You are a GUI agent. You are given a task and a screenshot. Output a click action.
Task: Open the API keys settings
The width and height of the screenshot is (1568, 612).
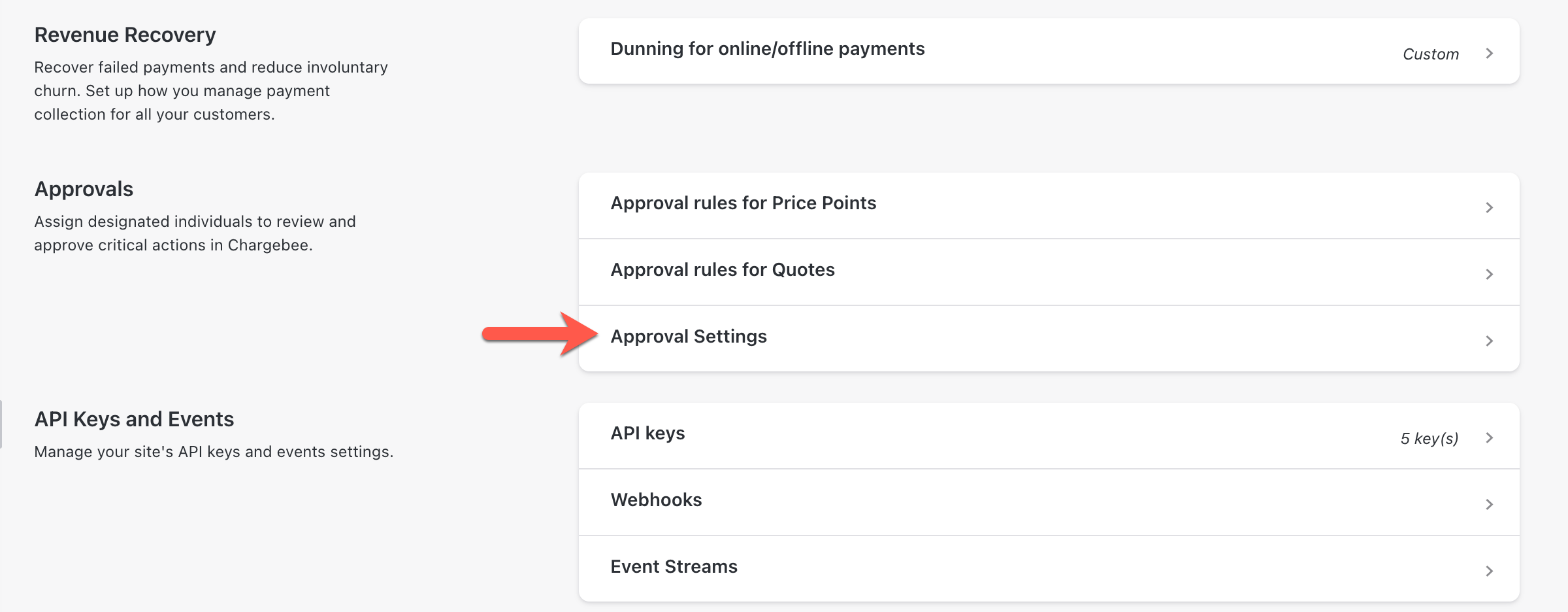click(647, 433)
